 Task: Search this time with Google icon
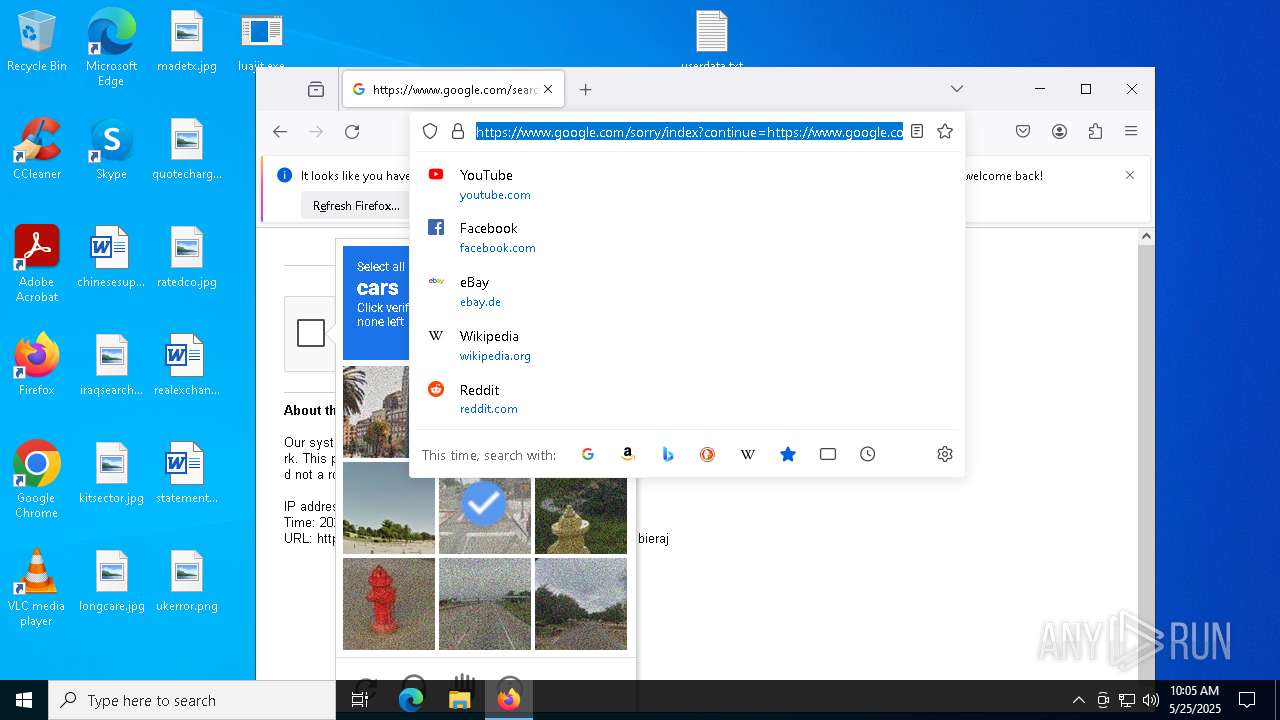[588, 454]
